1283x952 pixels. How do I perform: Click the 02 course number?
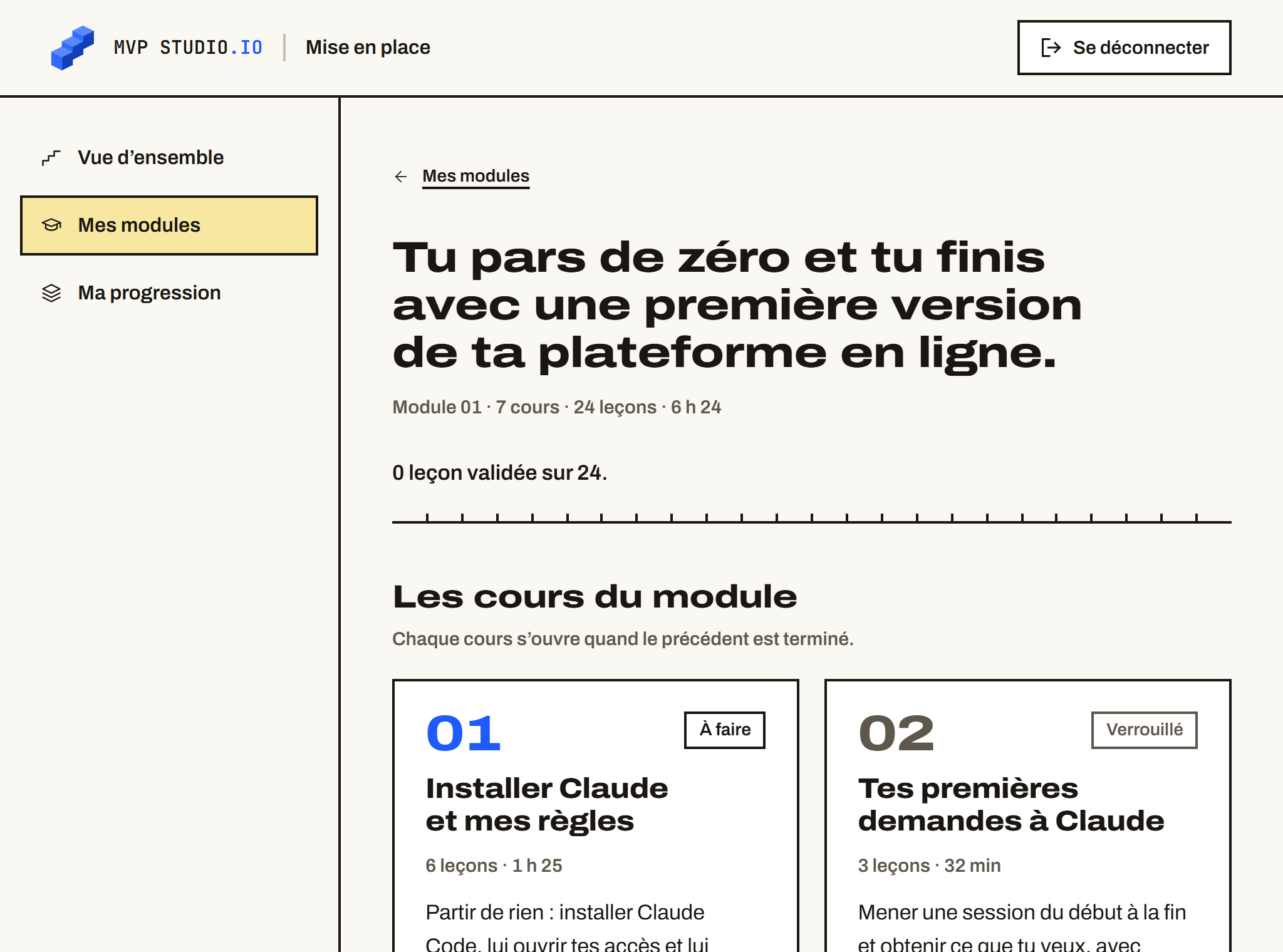pyautogui.click(x=896, y=733)
